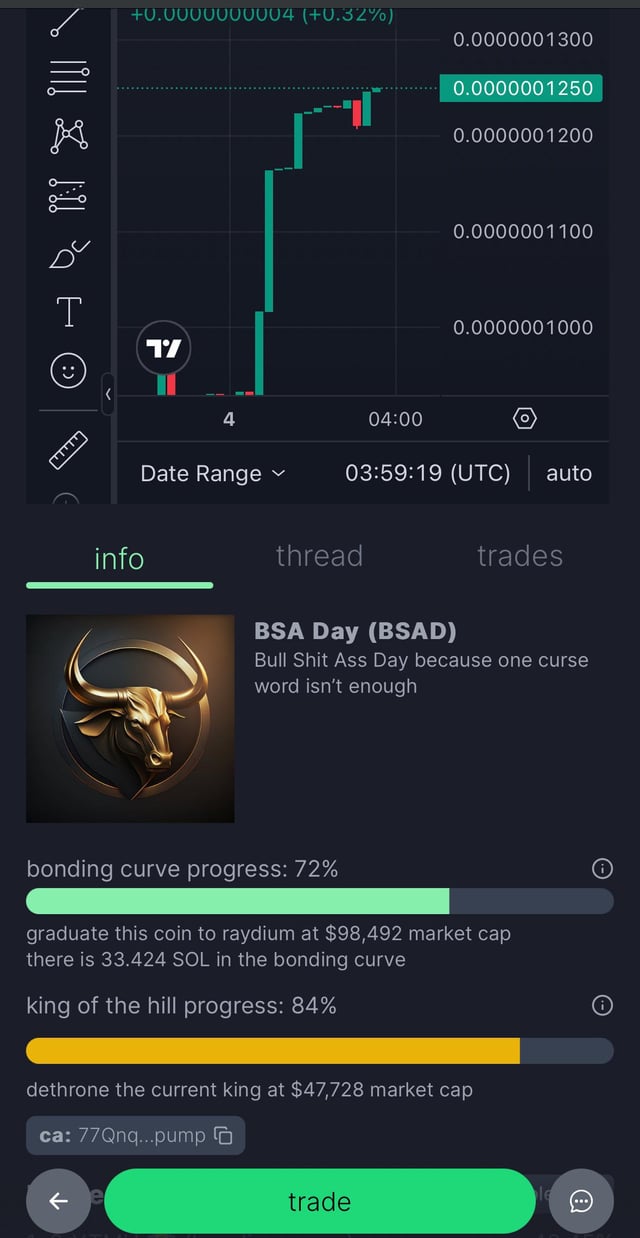Click the TradingView logo on chart

coord(163,348)
